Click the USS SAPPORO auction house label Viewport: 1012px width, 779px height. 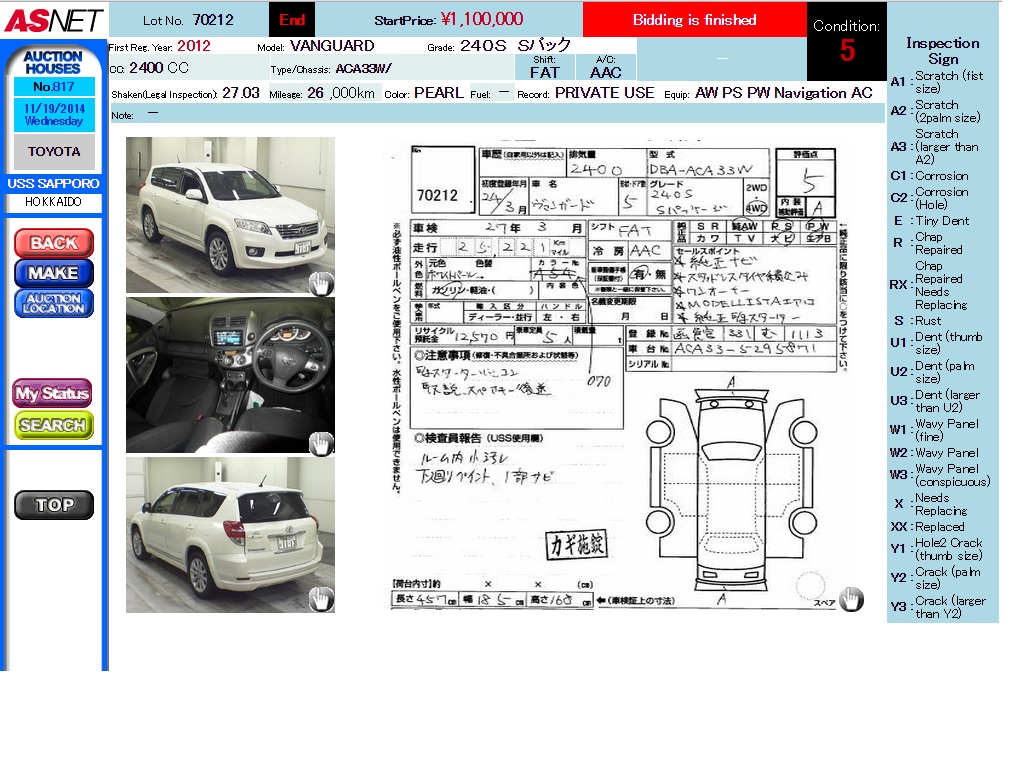(54, 184)
